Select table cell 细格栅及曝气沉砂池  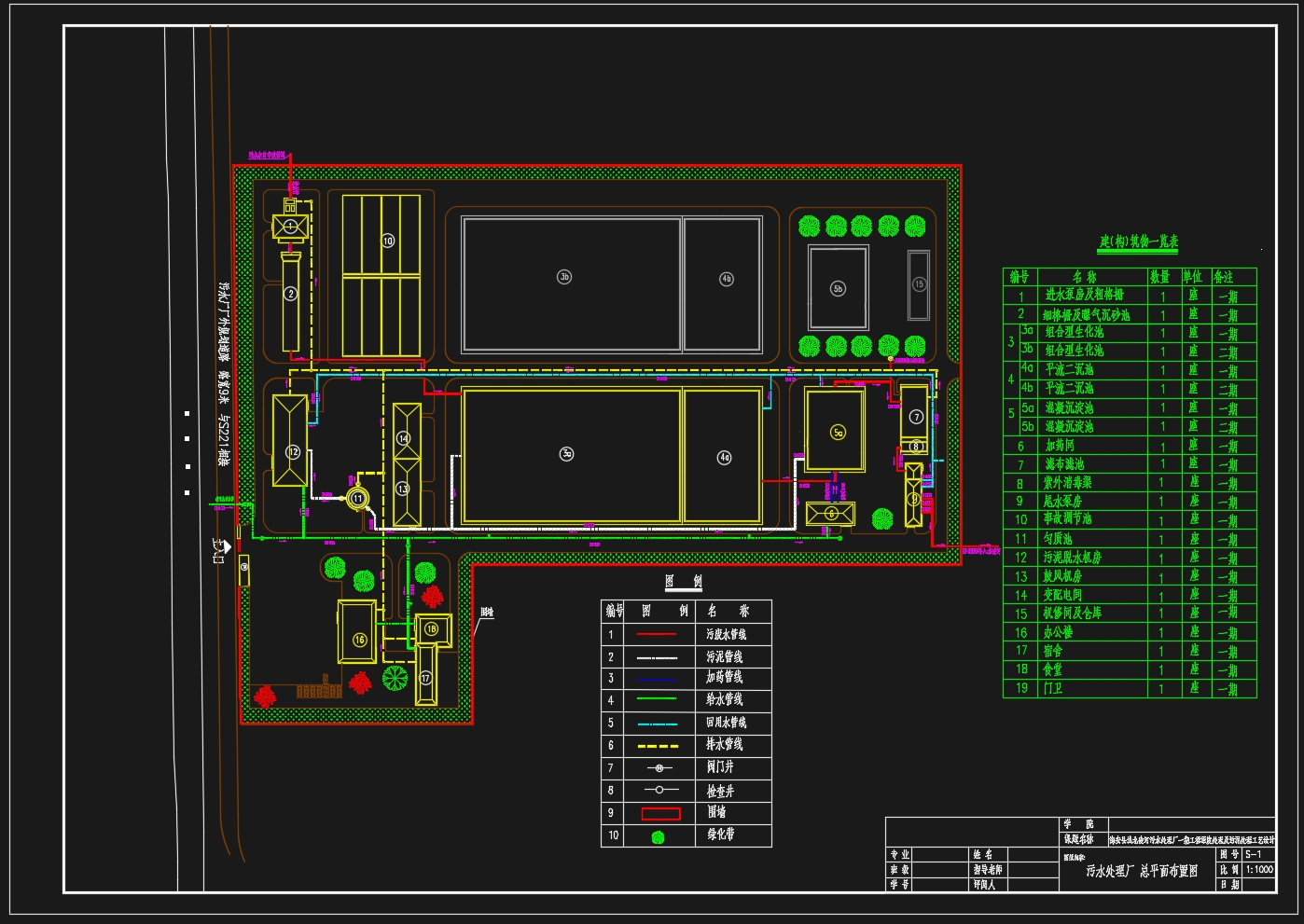pos(1087,315)
